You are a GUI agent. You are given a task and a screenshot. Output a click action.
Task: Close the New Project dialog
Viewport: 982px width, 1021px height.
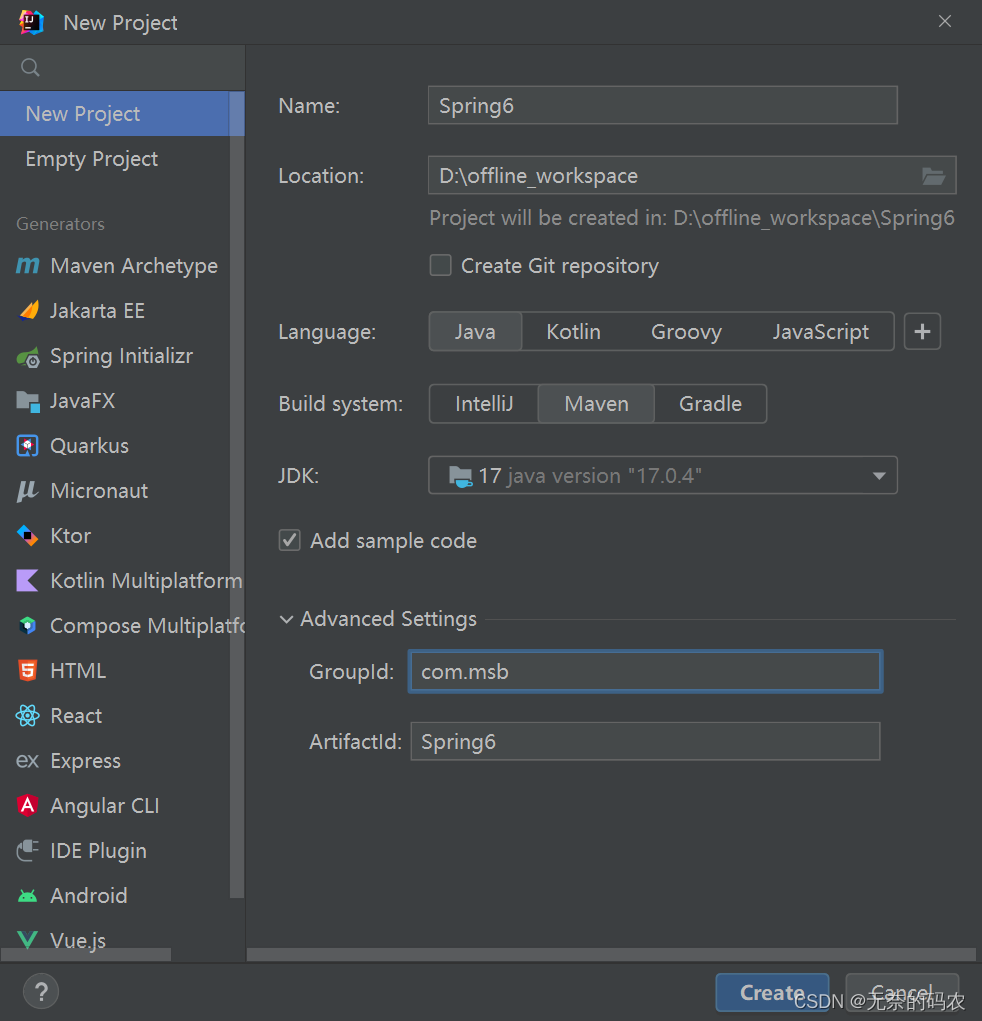(x=945, y=21)
